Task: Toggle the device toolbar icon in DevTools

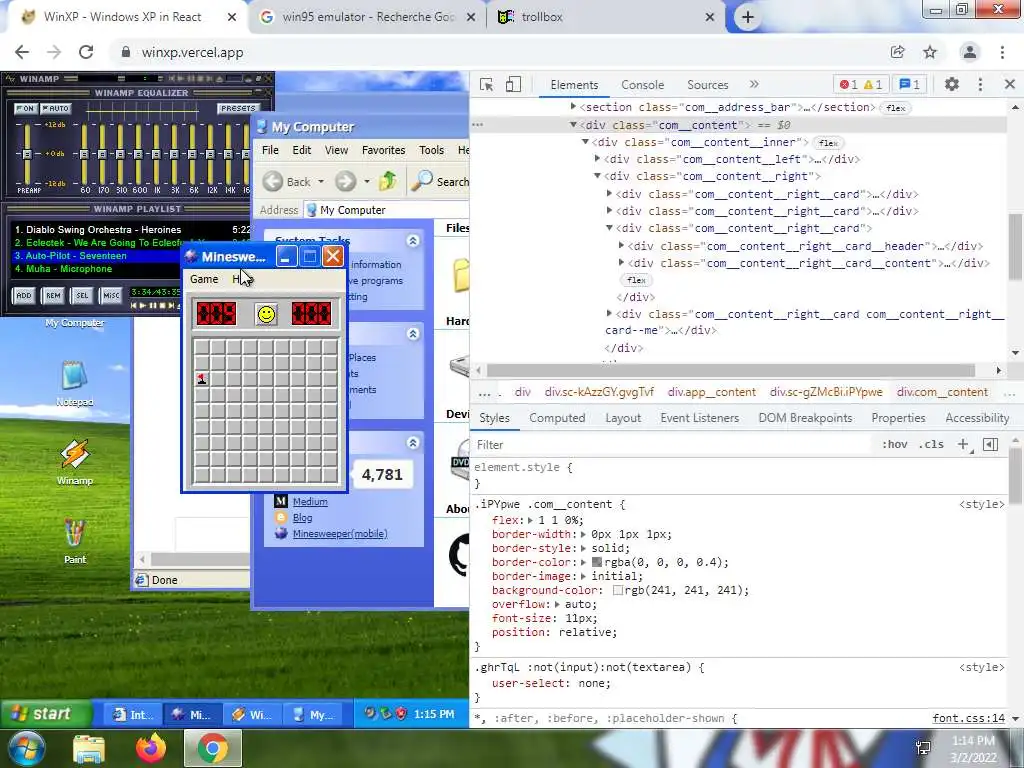Action: click(x=513, y=84)
